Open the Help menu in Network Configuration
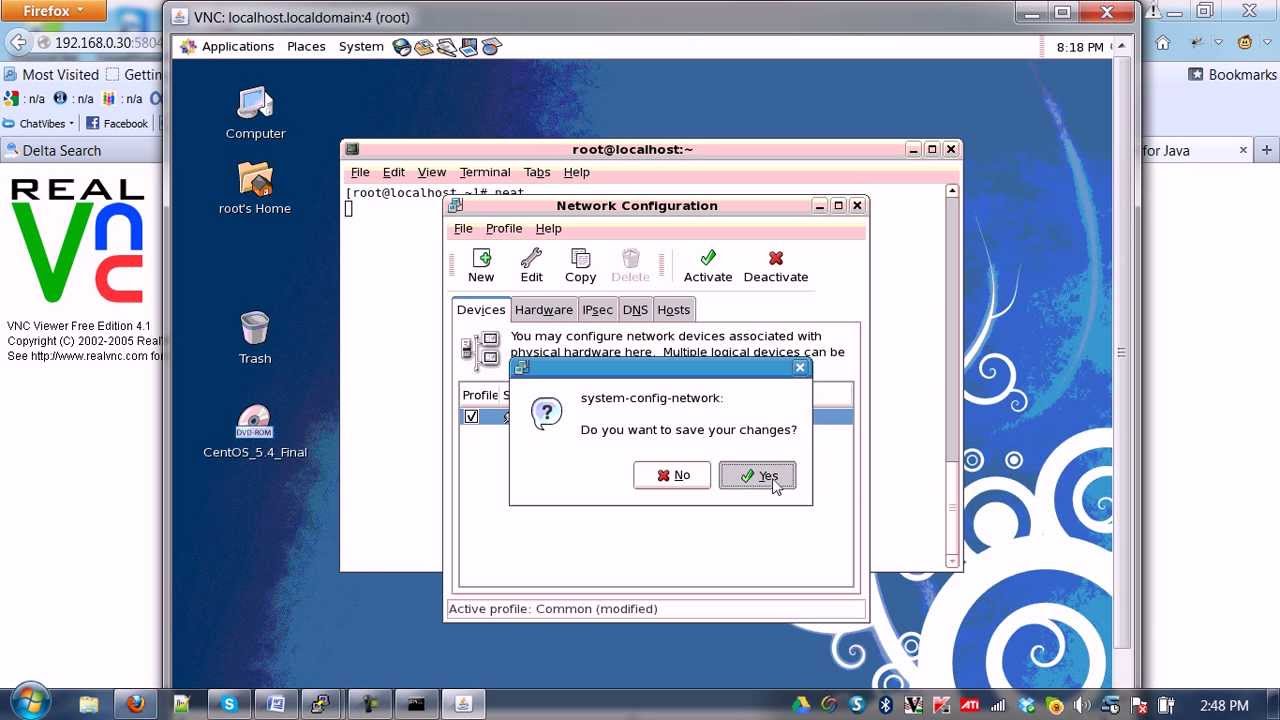1280x720 pixels. point(548,228)
